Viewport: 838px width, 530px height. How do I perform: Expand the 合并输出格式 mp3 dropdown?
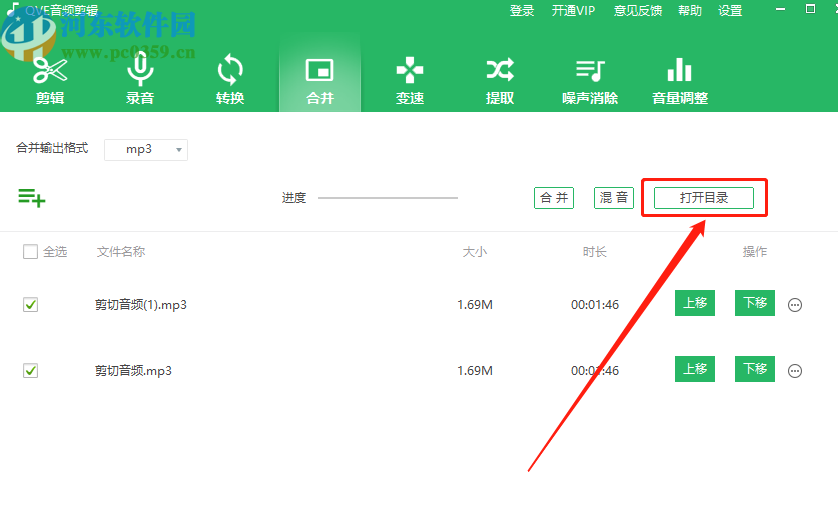[x=146, y=150]
